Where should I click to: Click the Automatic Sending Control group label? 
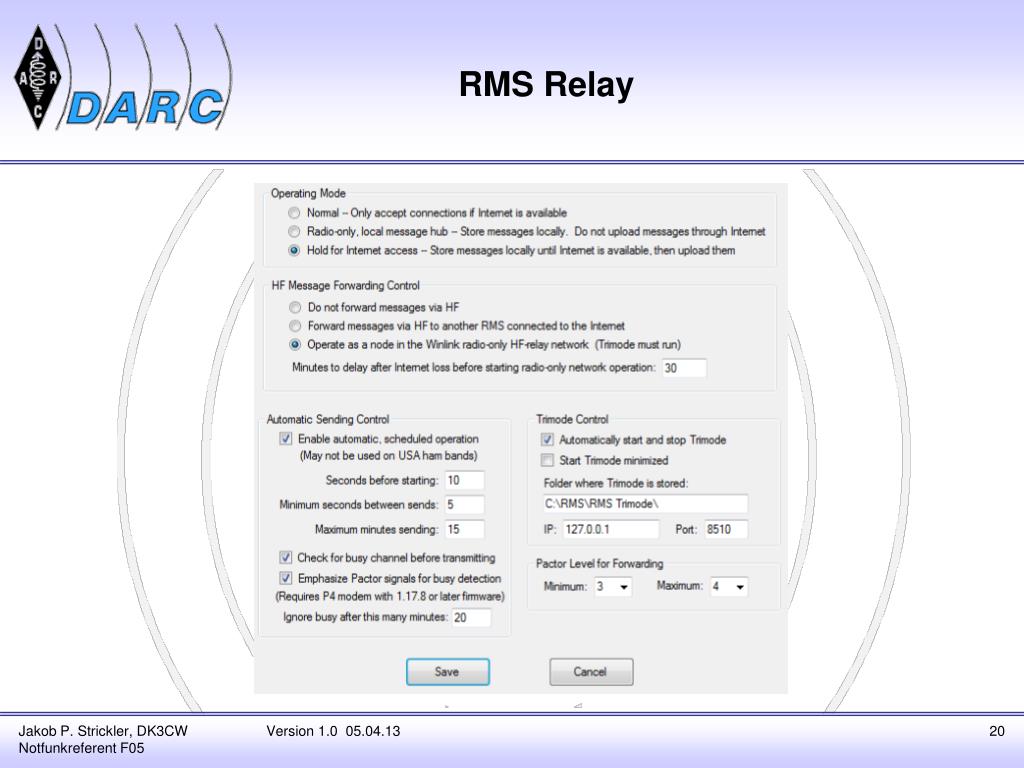328,419
